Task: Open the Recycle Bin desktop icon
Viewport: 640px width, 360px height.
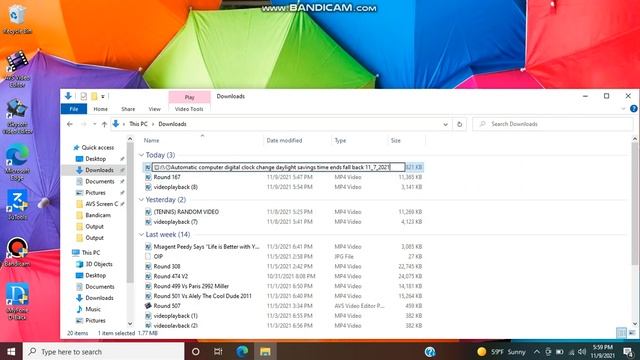Action: [16, 18]
